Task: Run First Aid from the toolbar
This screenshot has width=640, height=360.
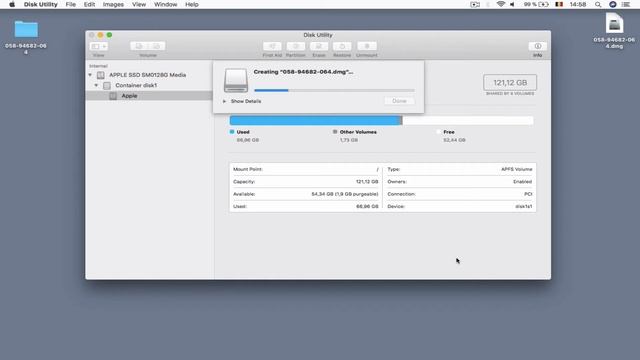Action: click(x=272, y=46)
